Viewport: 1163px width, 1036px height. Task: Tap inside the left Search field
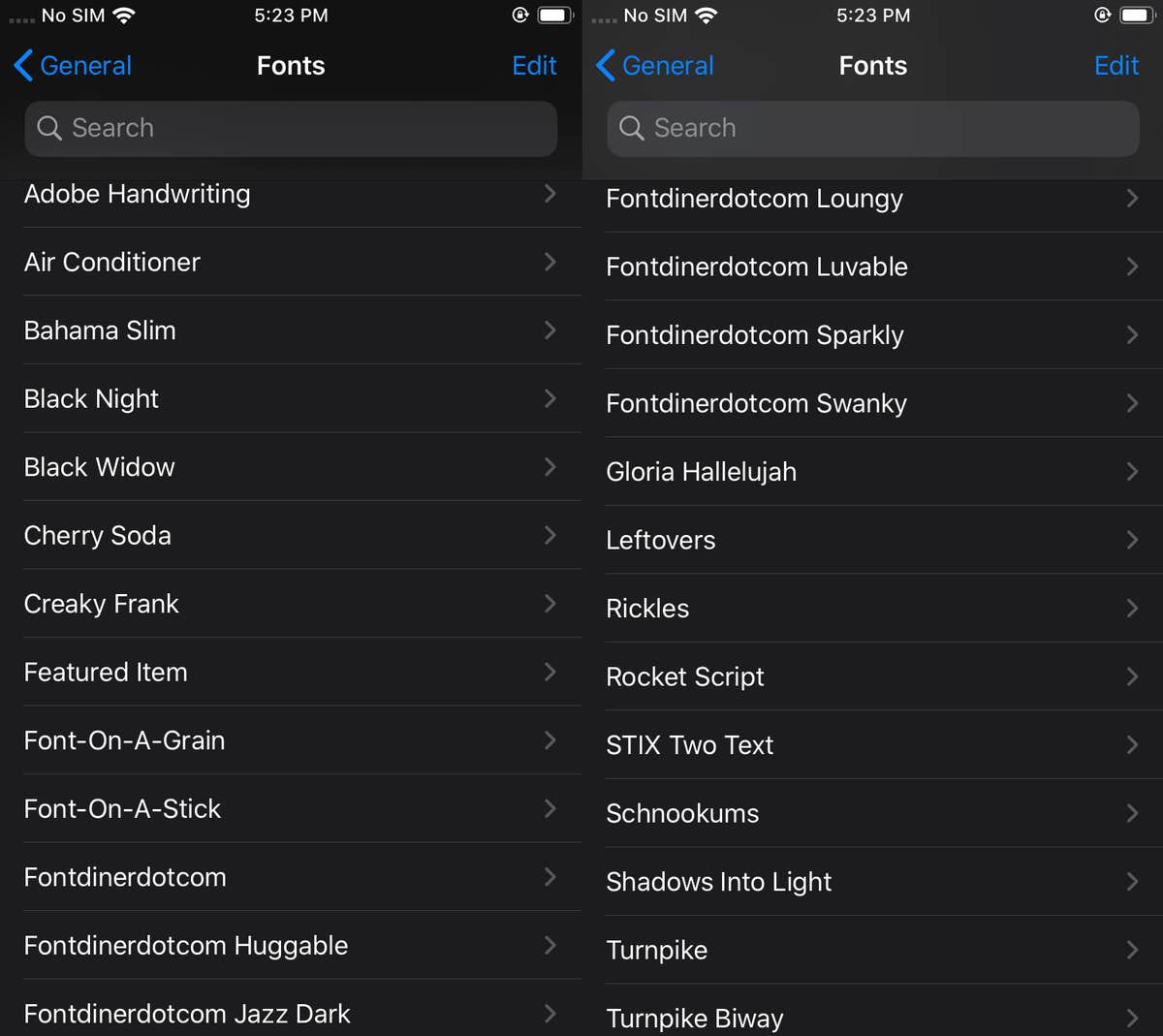291,128
